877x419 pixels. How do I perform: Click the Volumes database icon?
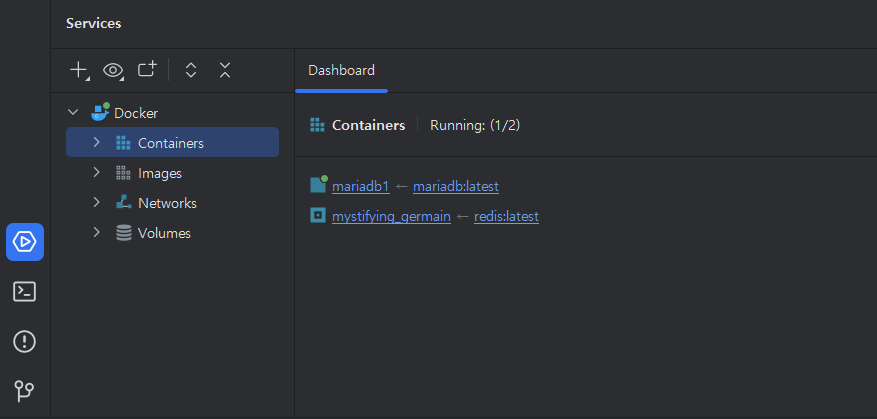point(124,233)
